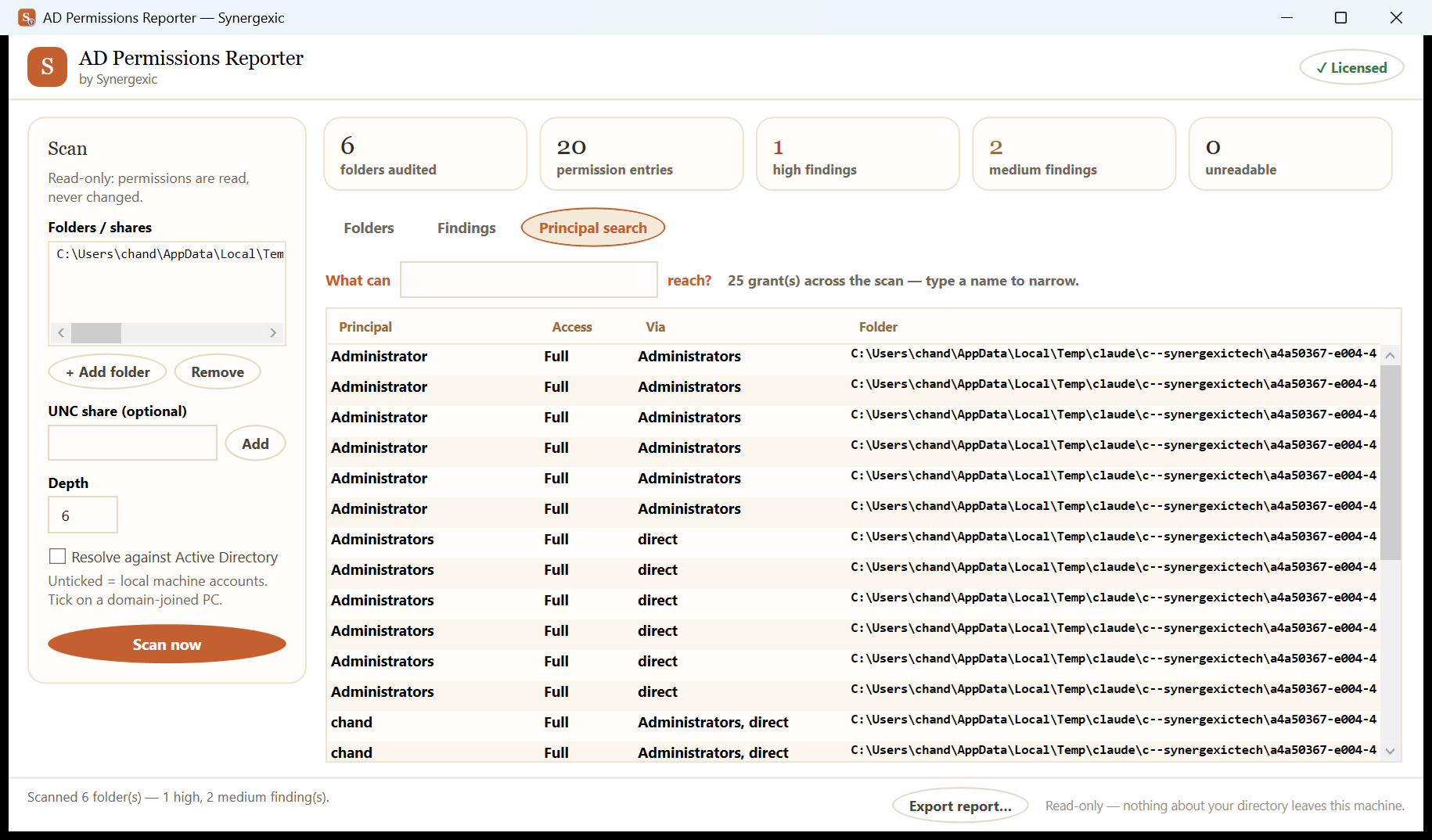Open the Findings tab
The height and width of the screenshot is (840, 1432).
(x=466, y=228)
